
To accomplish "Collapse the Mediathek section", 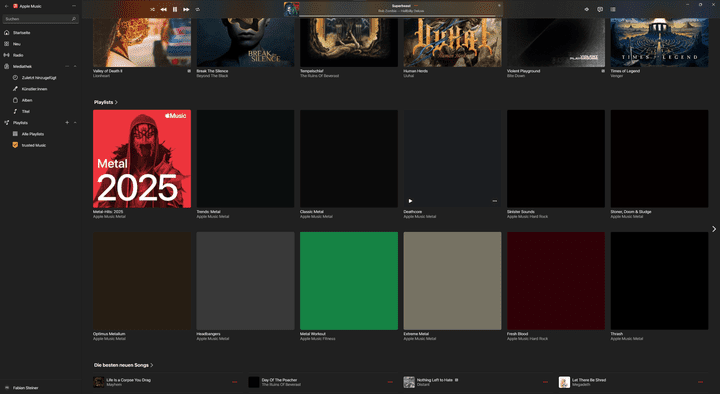I will tap(75, 67).
